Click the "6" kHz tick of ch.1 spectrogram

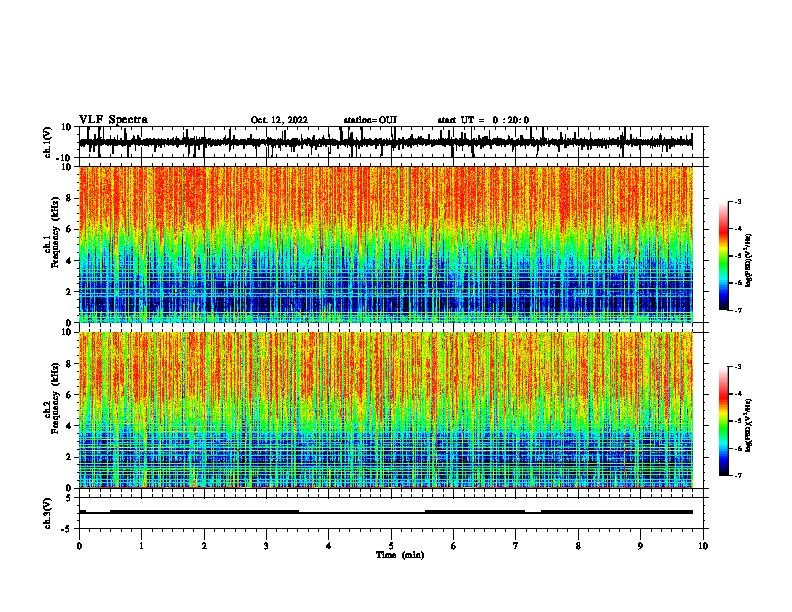(70, 229)
